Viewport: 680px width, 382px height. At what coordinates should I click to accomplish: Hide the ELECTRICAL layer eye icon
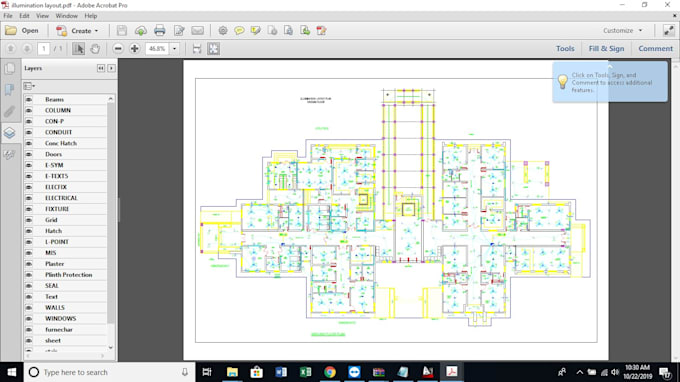(29, 198)
